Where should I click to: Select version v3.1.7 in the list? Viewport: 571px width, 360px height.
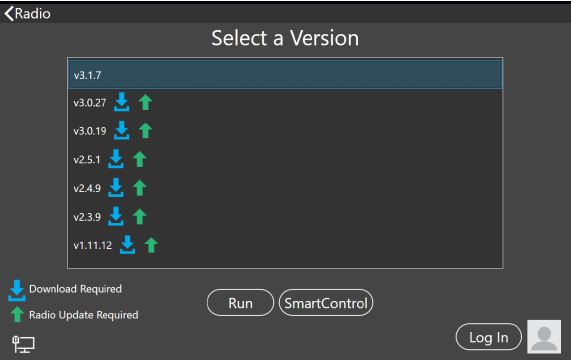click(285, 75)
